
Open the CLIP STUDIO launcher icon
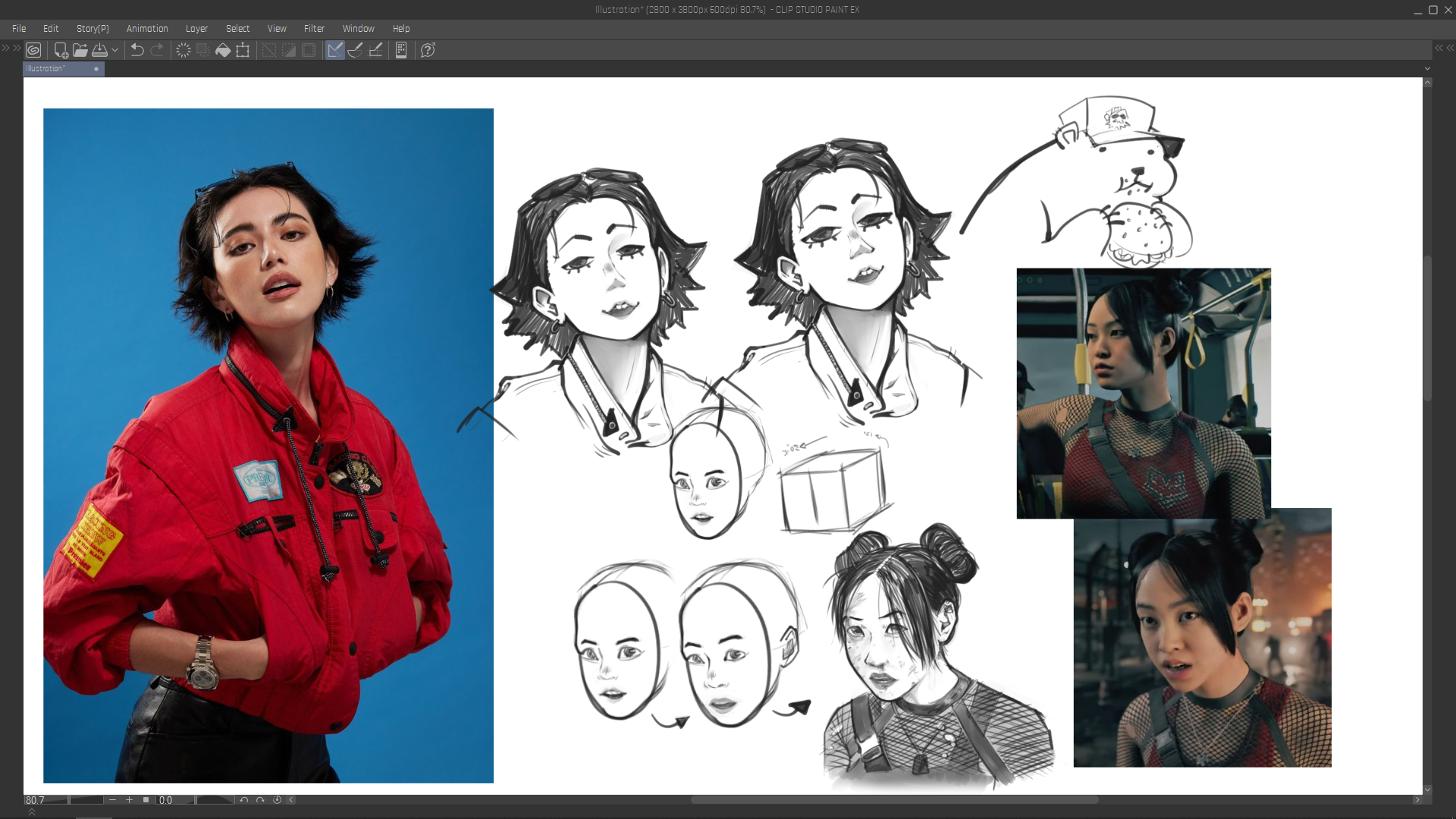click(33, 50)
